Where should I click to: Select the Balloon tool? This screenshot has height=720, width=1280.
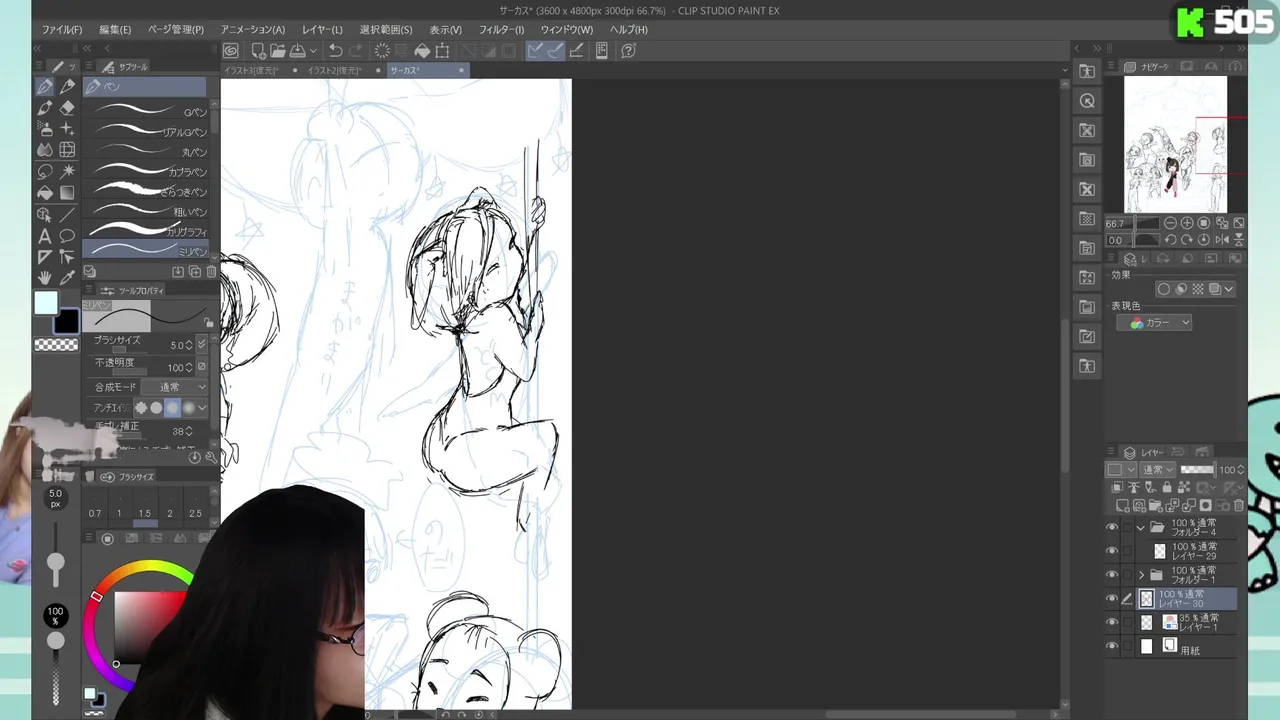pyautogui.click(x=67, y=236)
